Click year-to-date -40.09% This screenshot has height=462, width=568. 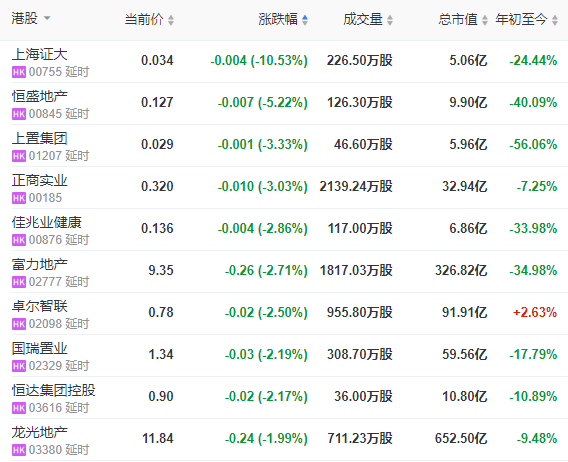pyautogui.click(x=533, y=102)
